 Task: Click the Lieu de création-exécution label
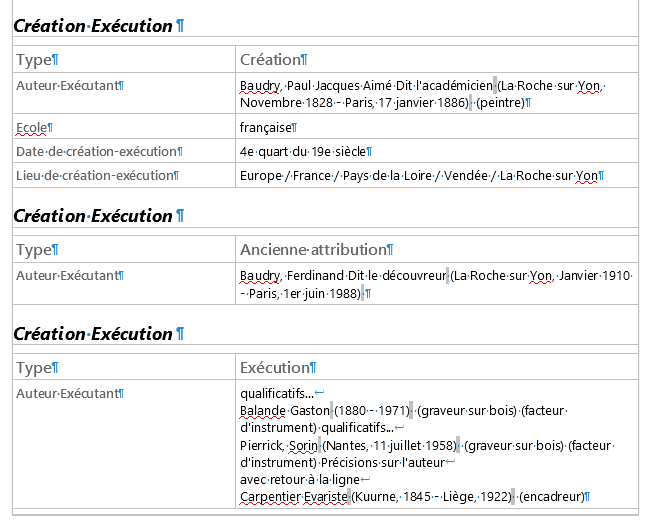(95, 176)
